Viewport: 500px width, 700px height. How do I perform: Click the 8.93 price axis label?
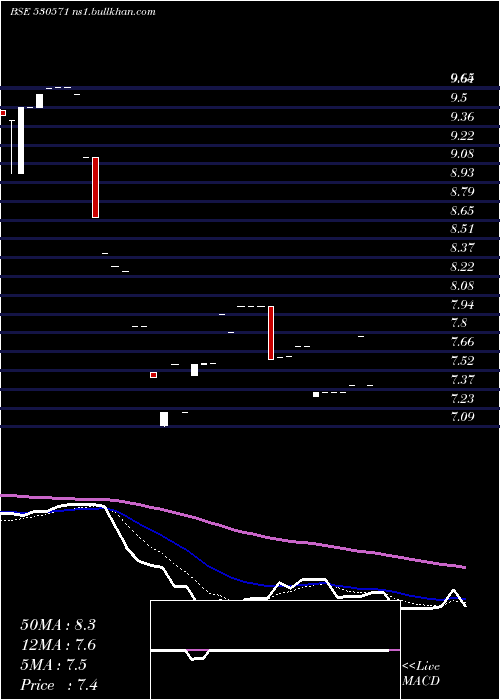coord(462,173)
